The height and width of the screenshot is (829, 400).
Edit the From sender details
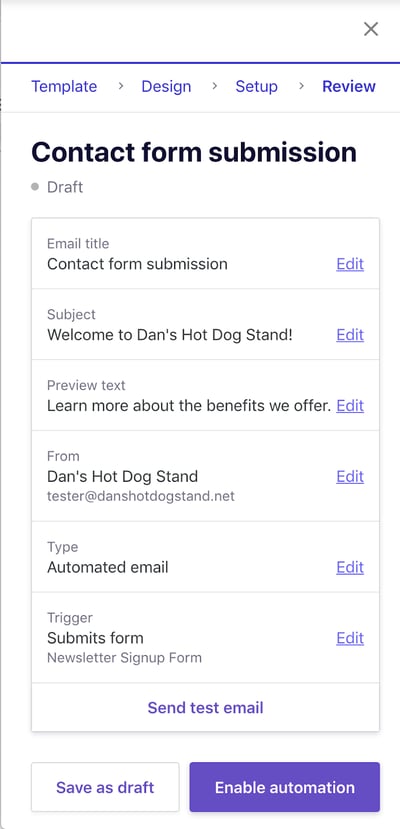[x=350, y=476]
